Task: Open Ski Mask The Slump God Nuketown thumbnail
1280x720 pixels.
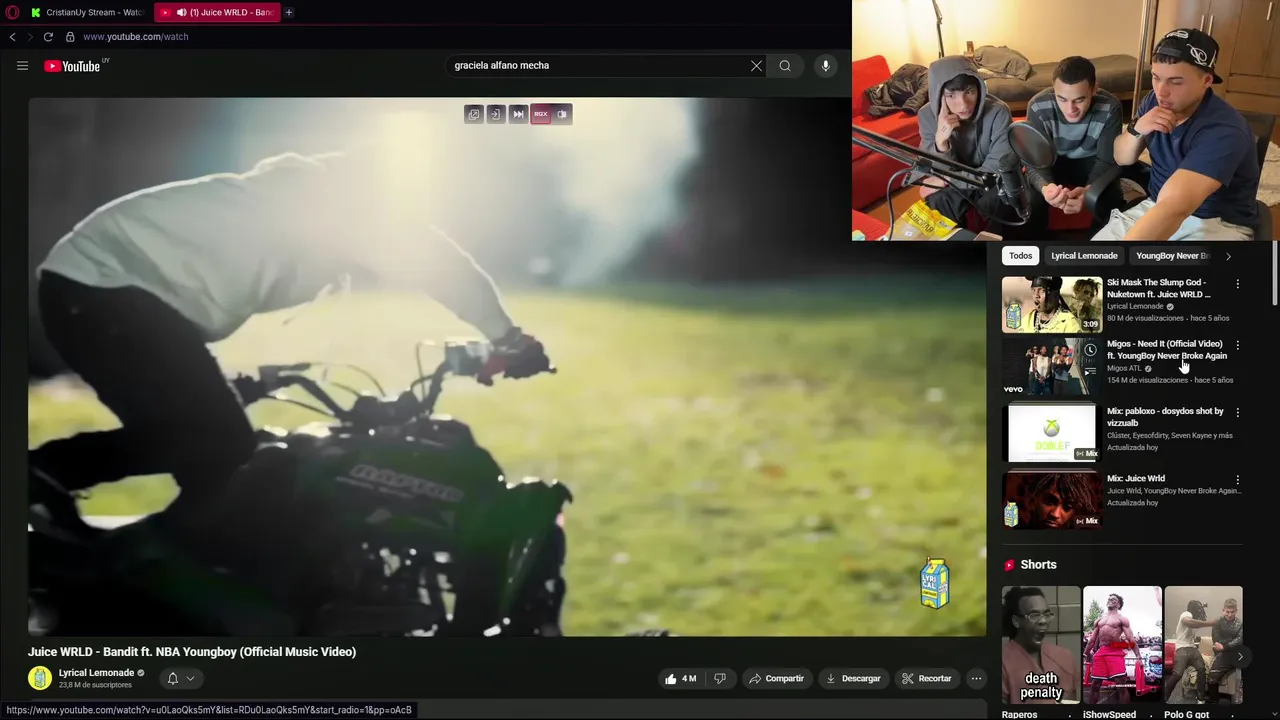Action: (1052, 304)
